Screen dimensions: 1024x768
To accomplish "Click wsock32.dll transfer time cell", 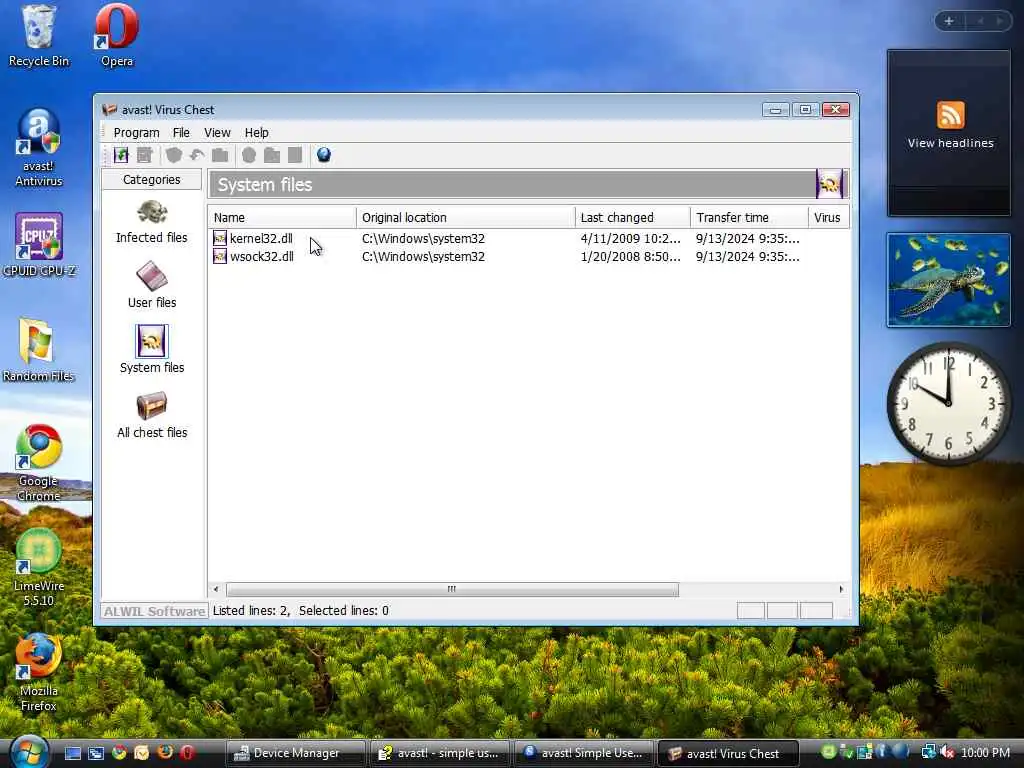I will pos(747,257).
